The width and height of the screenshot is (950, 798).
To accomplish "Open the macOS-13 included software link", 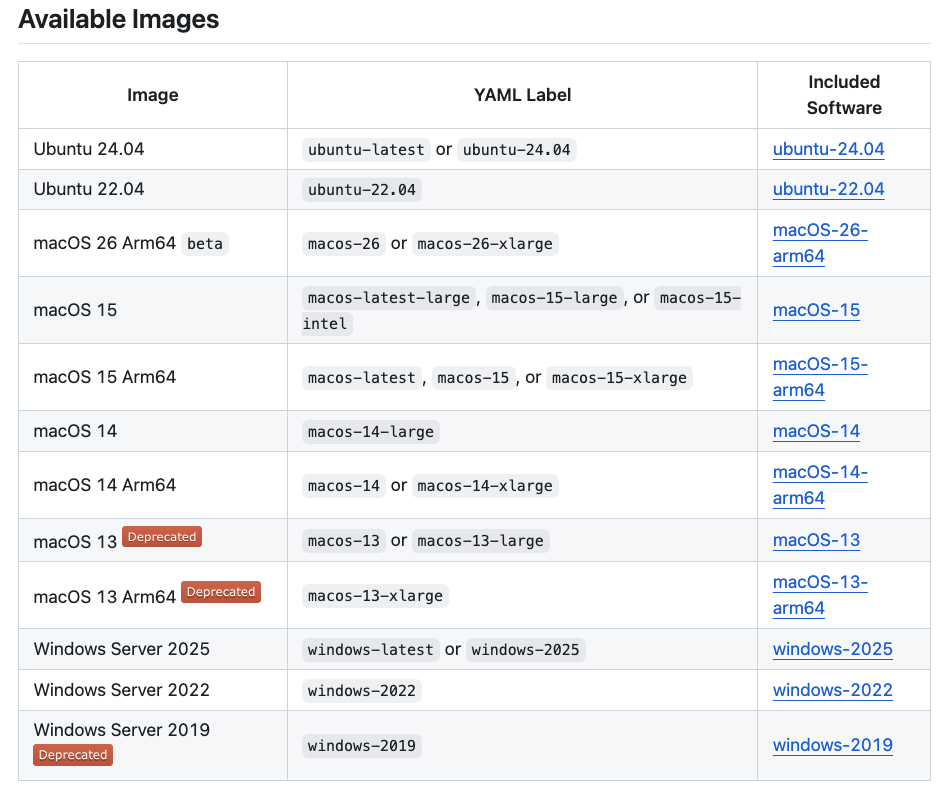I will pyautogui.click(x=816, y=540).
